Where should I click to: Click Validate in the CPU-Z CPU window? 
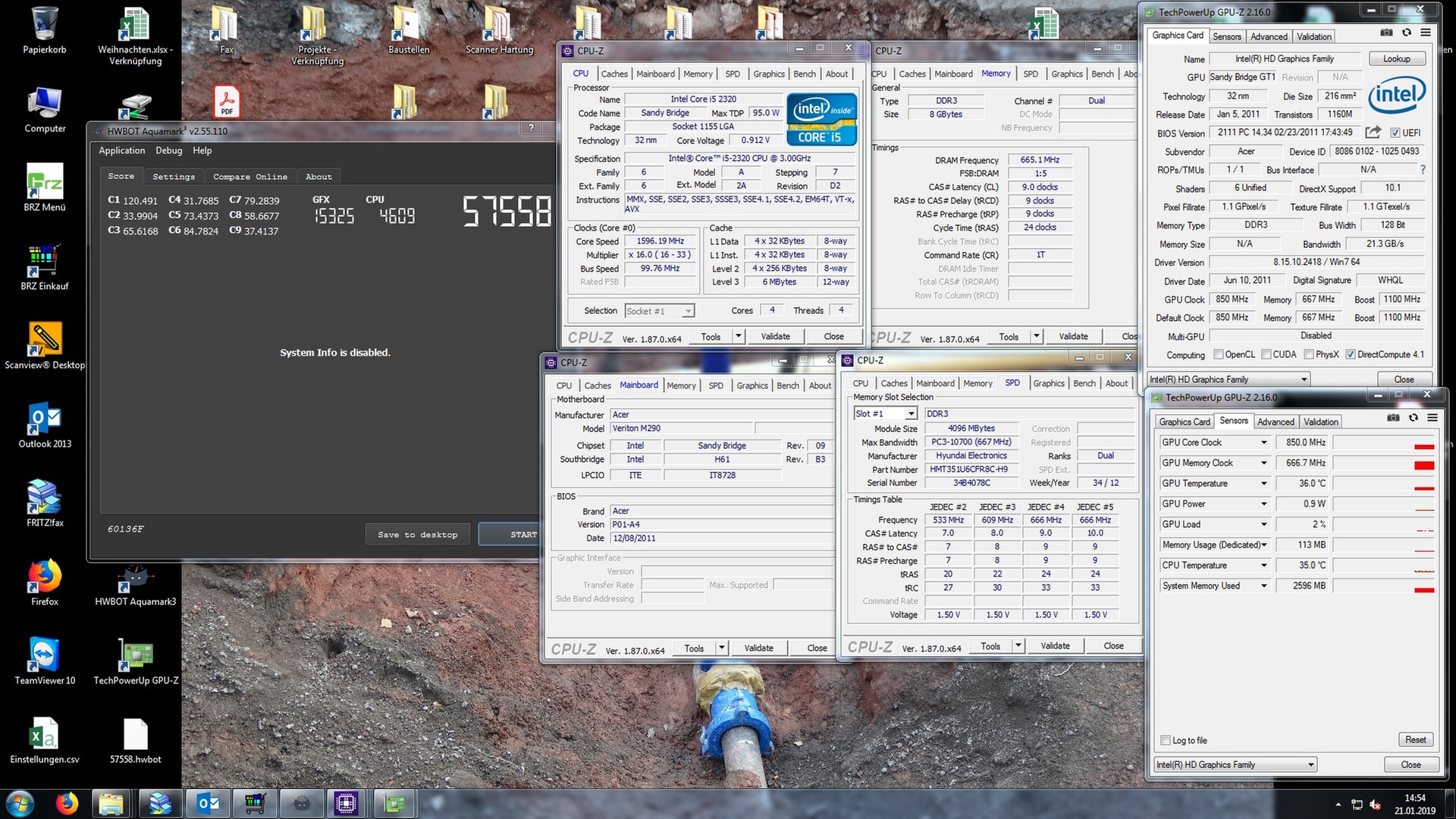775,336
